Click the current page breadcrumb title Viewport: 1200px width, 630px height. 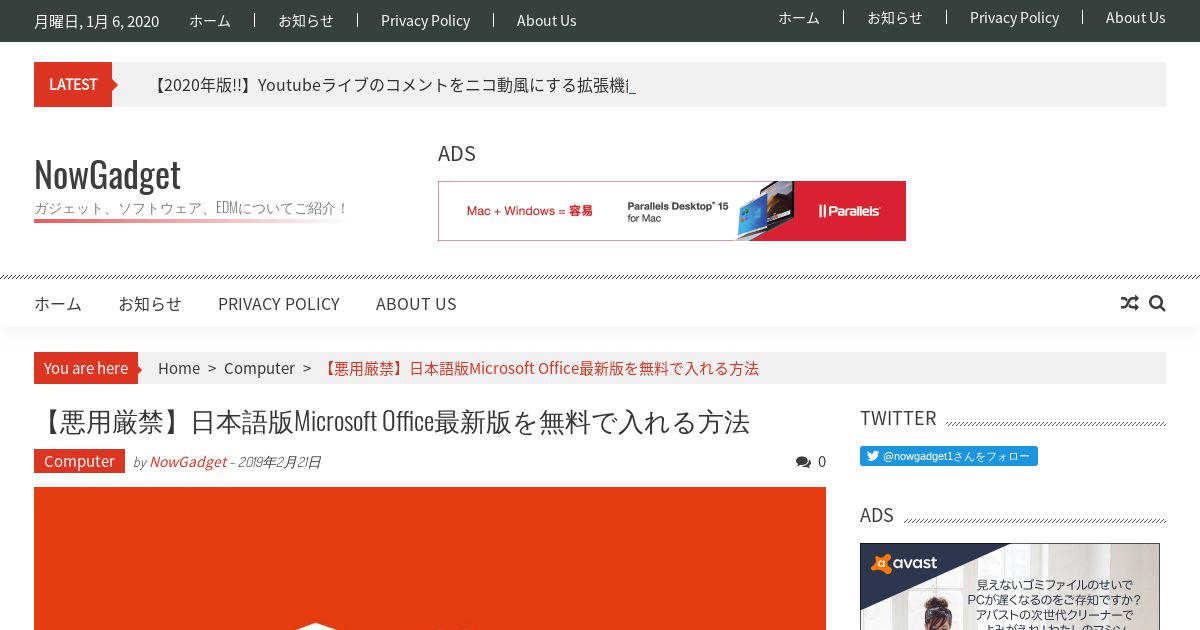[539, 368]
